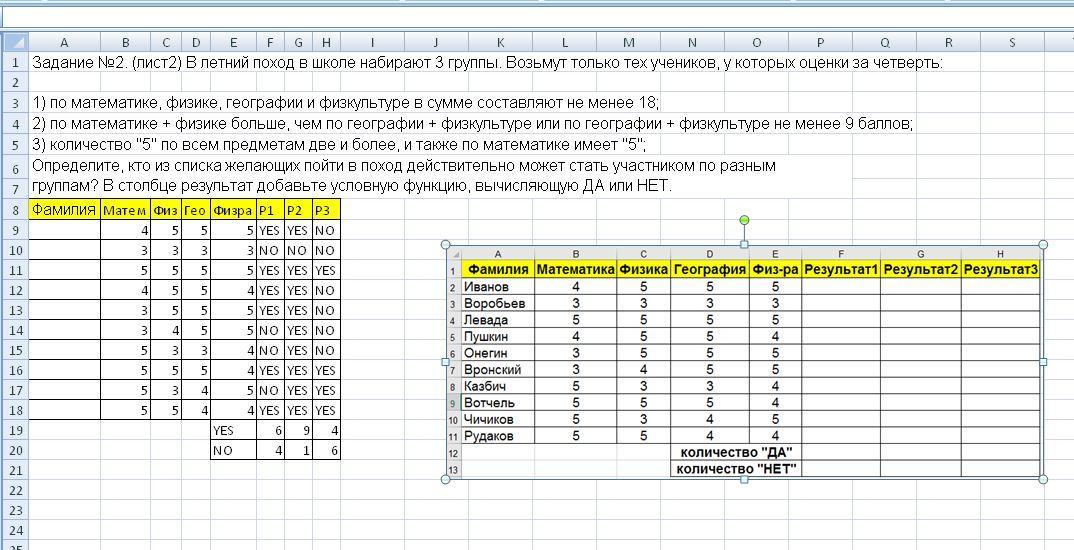Click the 'Физ-ра' header in embedded table

click(x=775, y=269)
